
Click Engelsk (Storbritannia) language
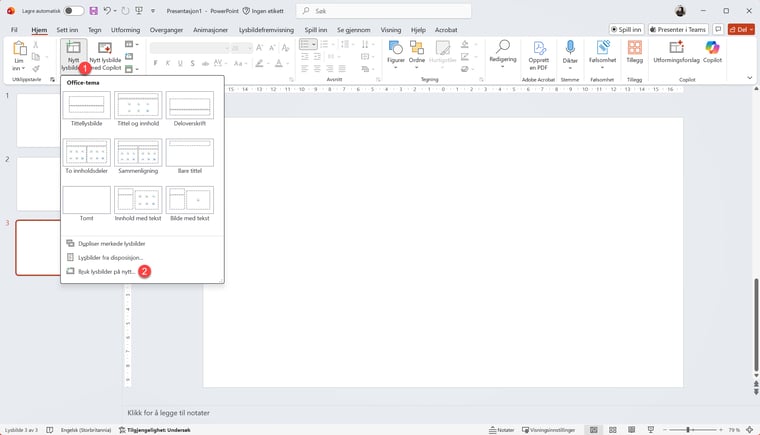(x=86, y=430)
